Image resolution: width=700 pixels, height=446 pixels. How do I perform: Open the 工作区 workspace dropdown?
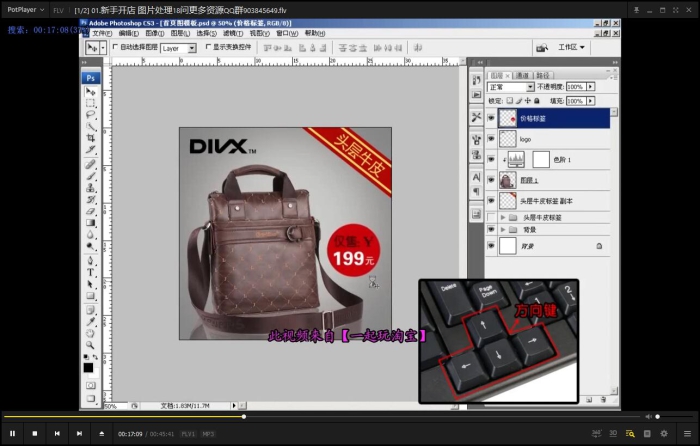point(571,47)
